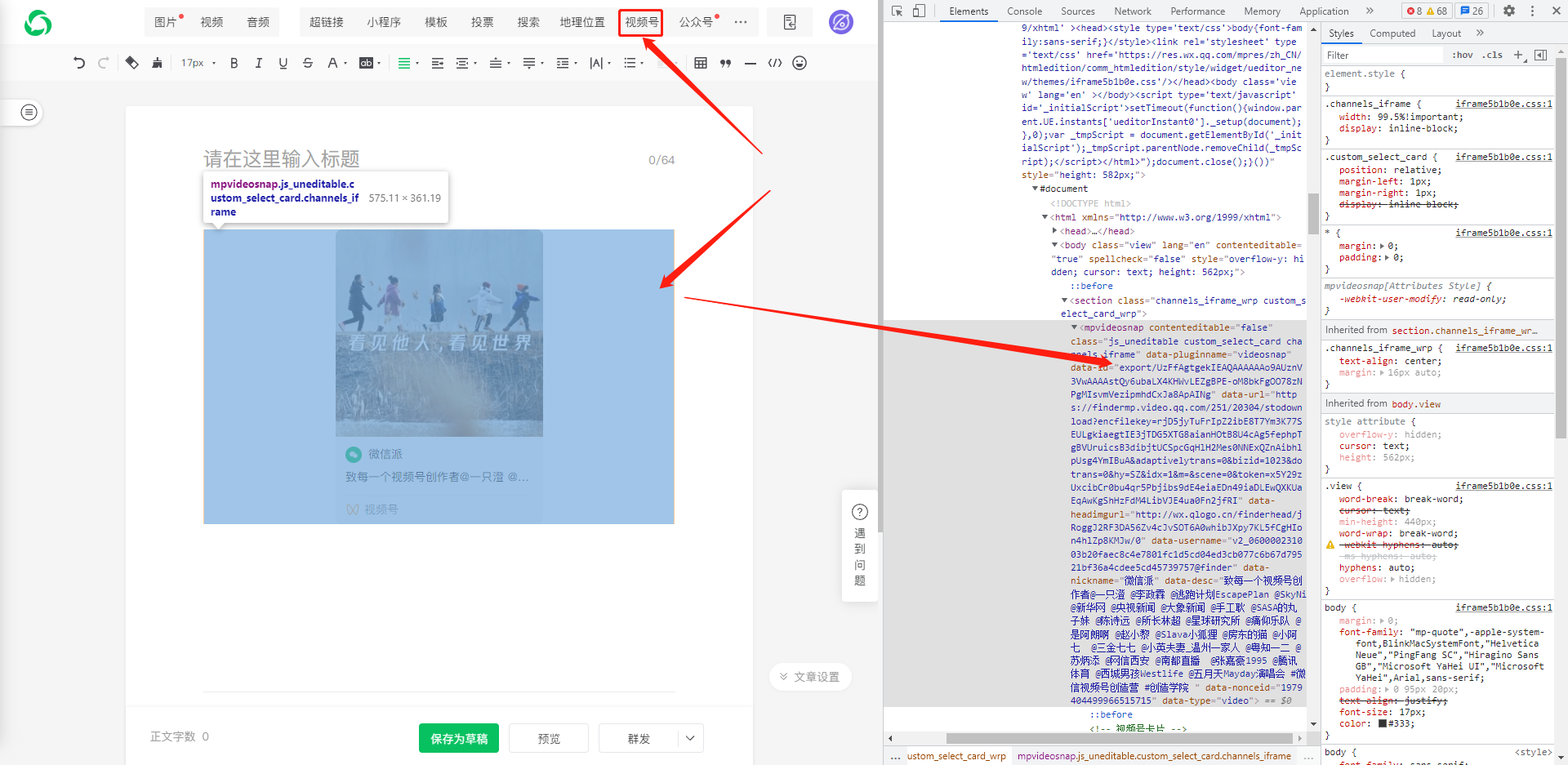Open the outline list icon at left edge

(29, 112)
